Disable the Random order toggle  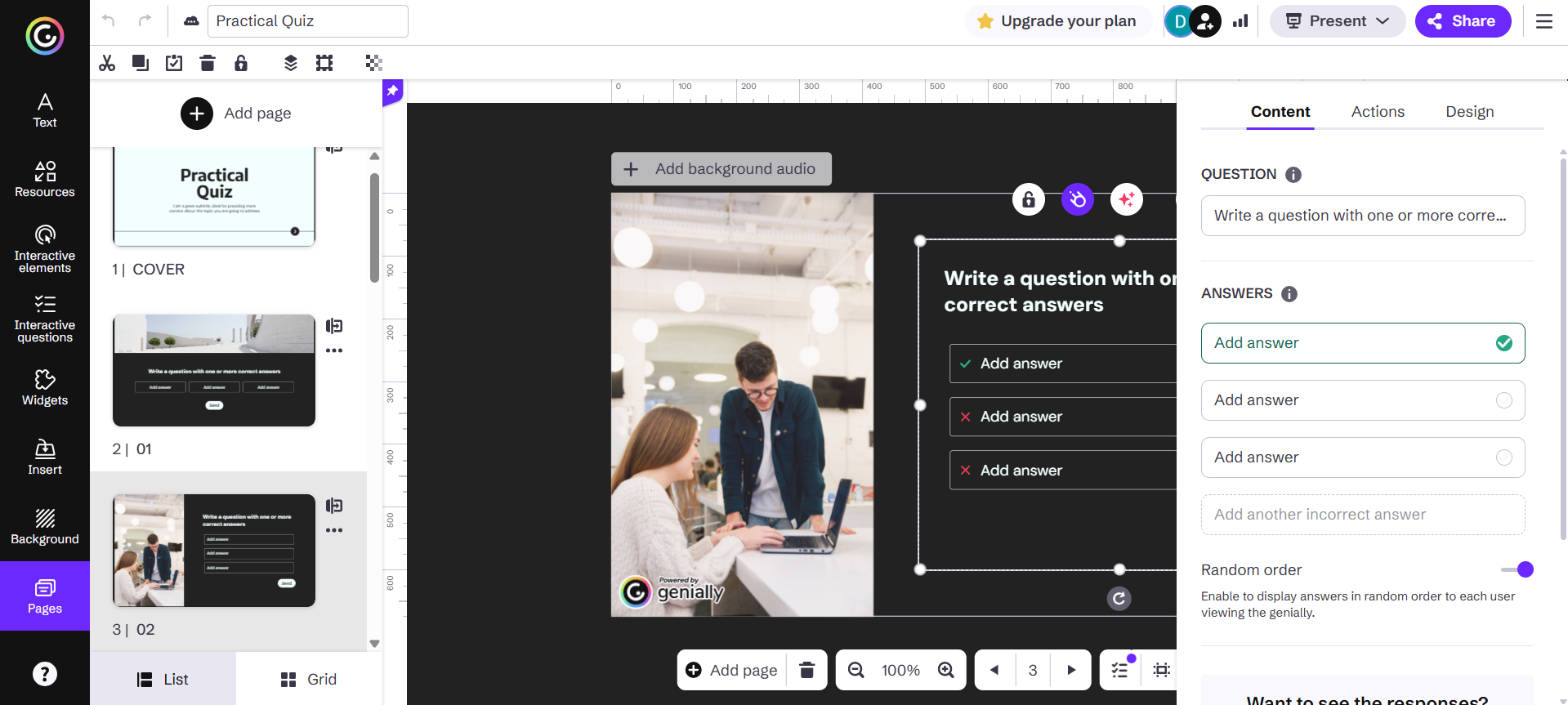point(1517,569)
